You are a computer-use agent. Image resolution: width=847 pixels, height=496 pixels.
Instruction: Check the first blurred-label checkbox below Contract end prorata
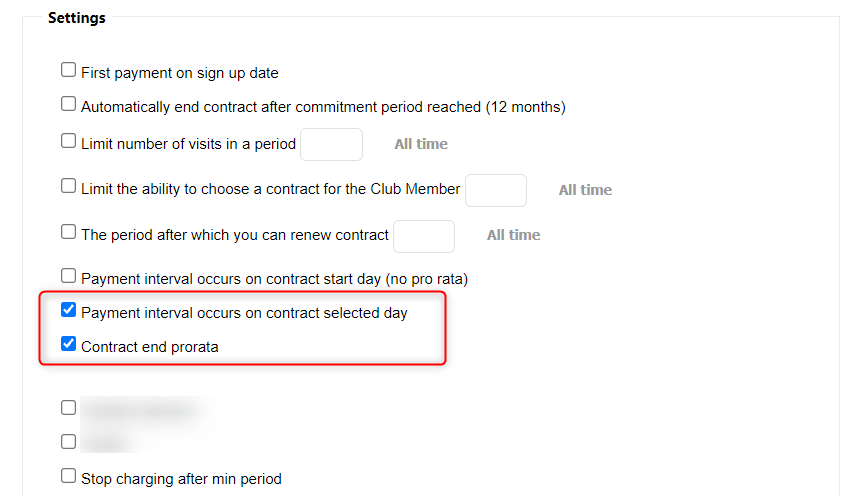click(68, 408)
